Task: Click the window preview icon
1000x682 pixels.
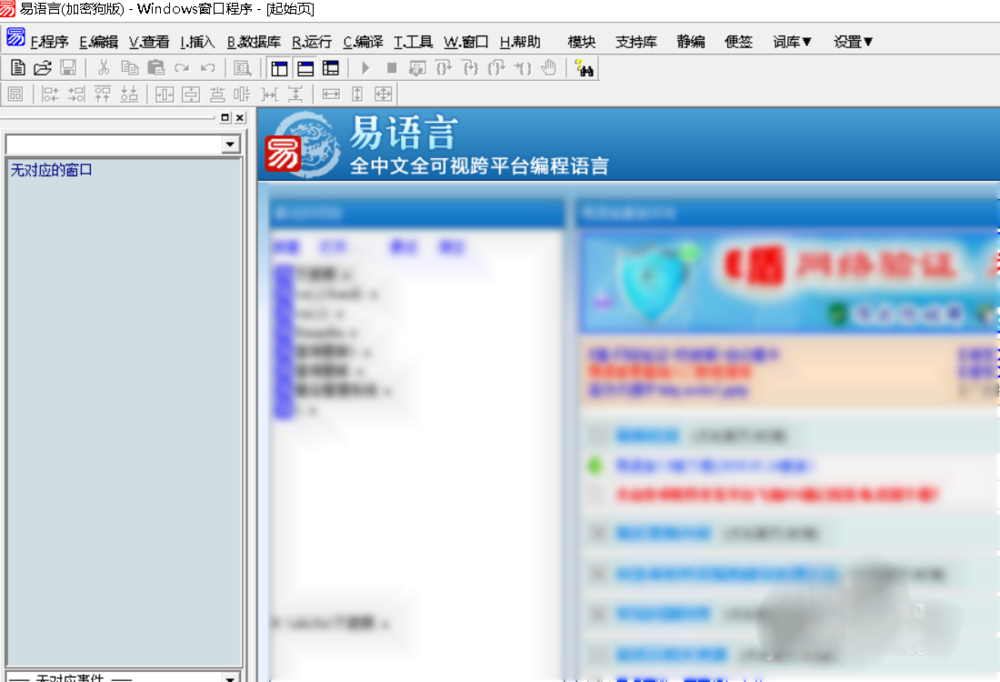Action: pyautogui.click(x=15, y=94)
